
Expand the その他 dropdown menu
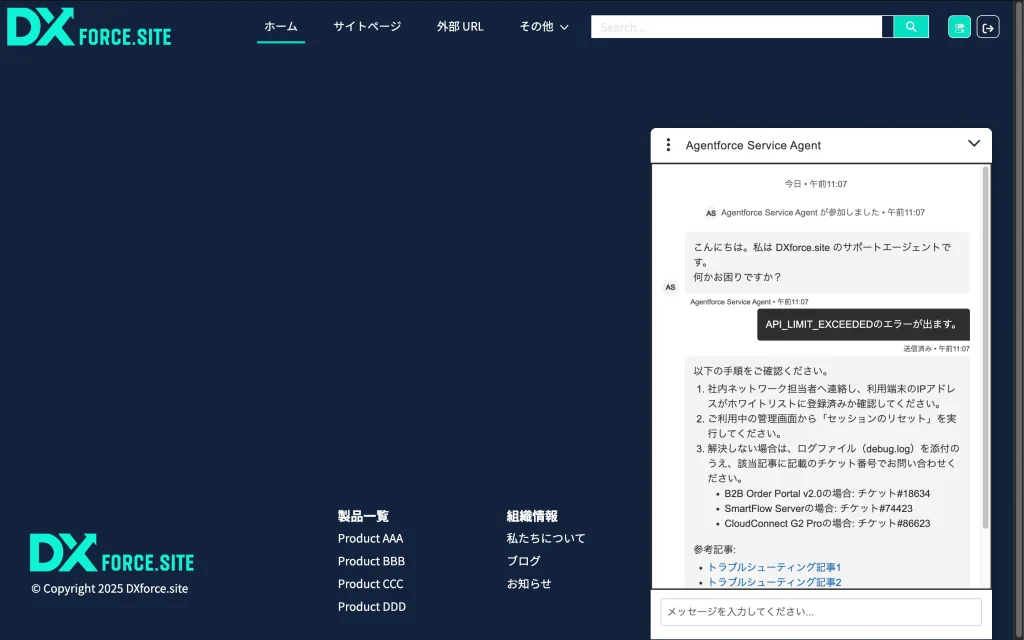pyautogui.click(x=544, y=27)
